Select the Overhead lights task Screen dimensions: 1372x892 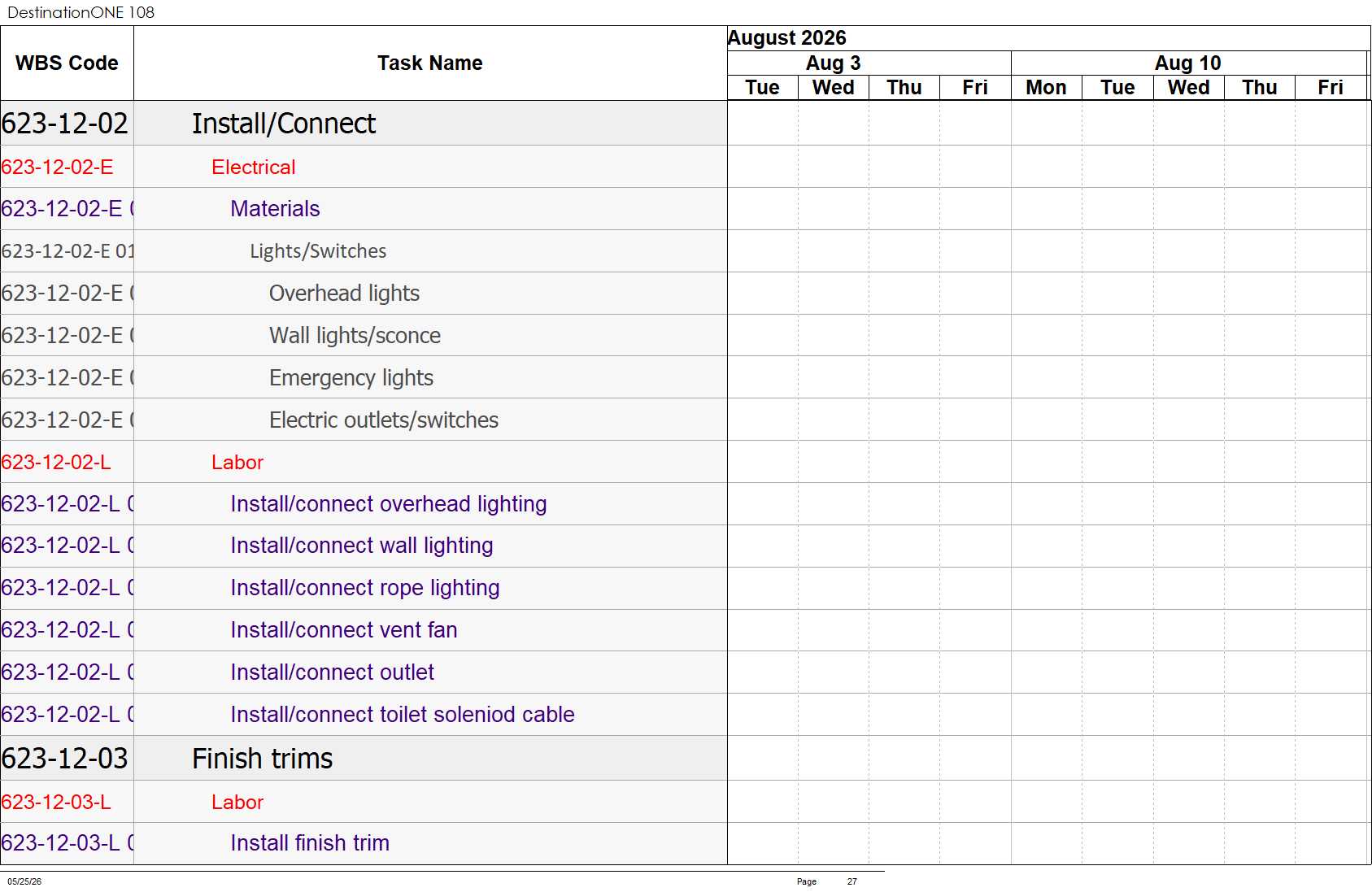[x=344, y=294]
